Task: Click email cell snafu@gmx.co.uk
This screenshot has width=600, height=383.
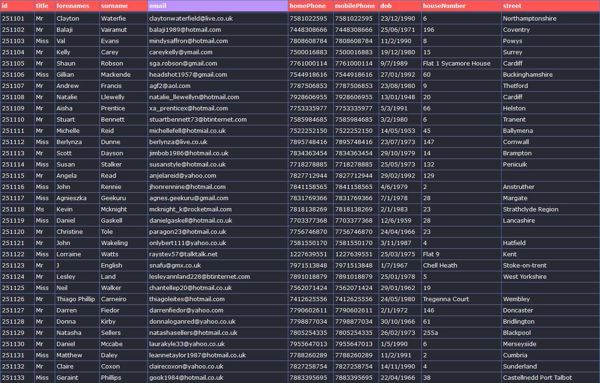Action: click(x=217, y=265)
